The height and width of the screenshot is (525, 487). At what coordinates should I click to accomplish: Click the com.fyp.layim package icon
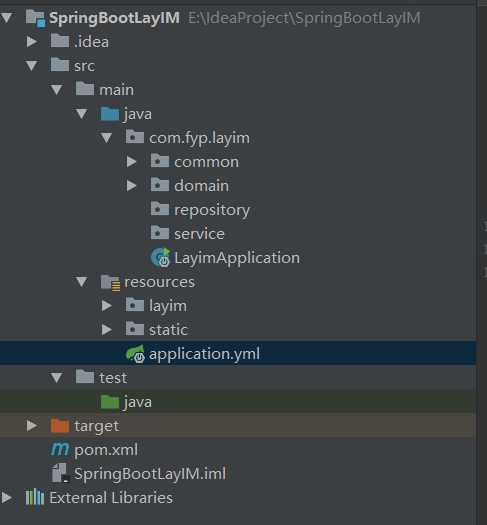coord(135,137)
